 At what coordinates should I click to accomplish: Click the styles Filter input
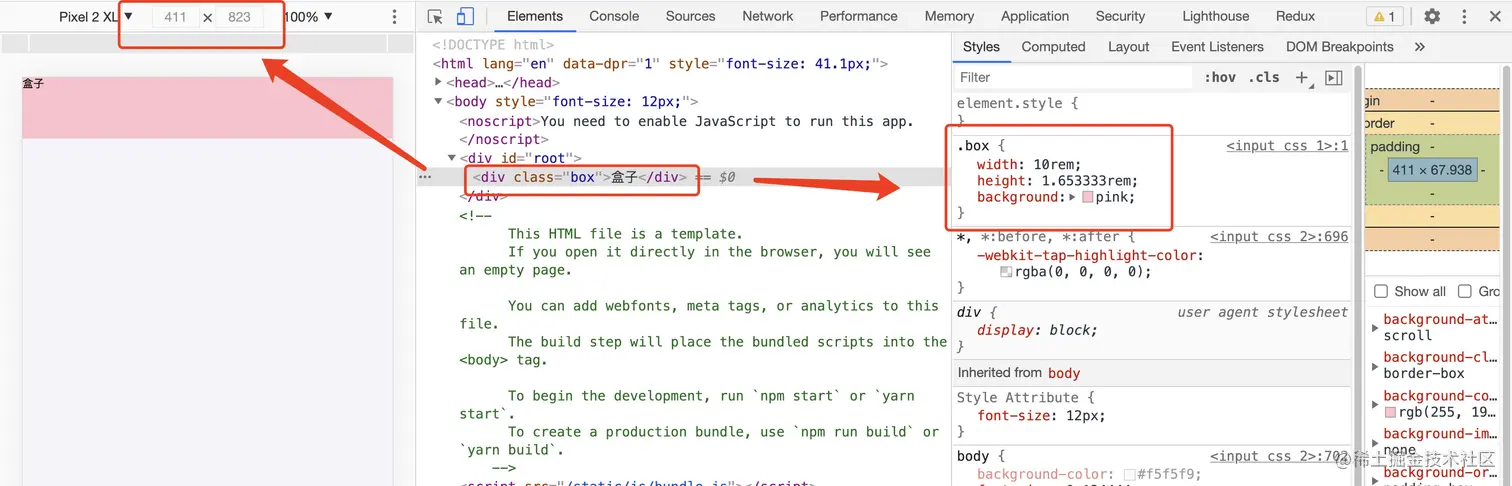point(1074,77)
